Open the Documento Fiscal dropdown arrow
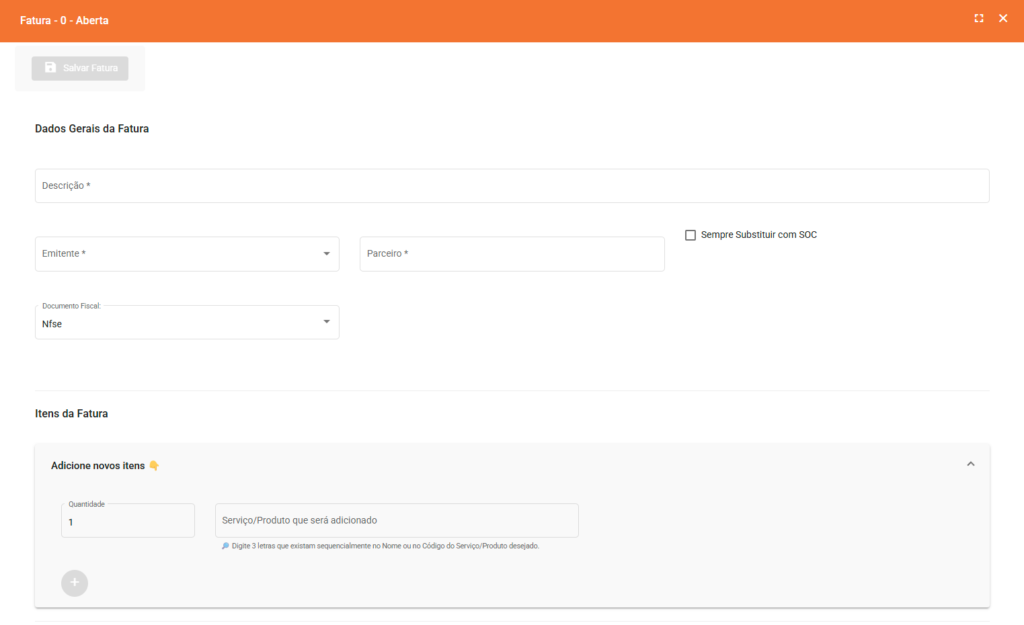 [x=326, y=322]
